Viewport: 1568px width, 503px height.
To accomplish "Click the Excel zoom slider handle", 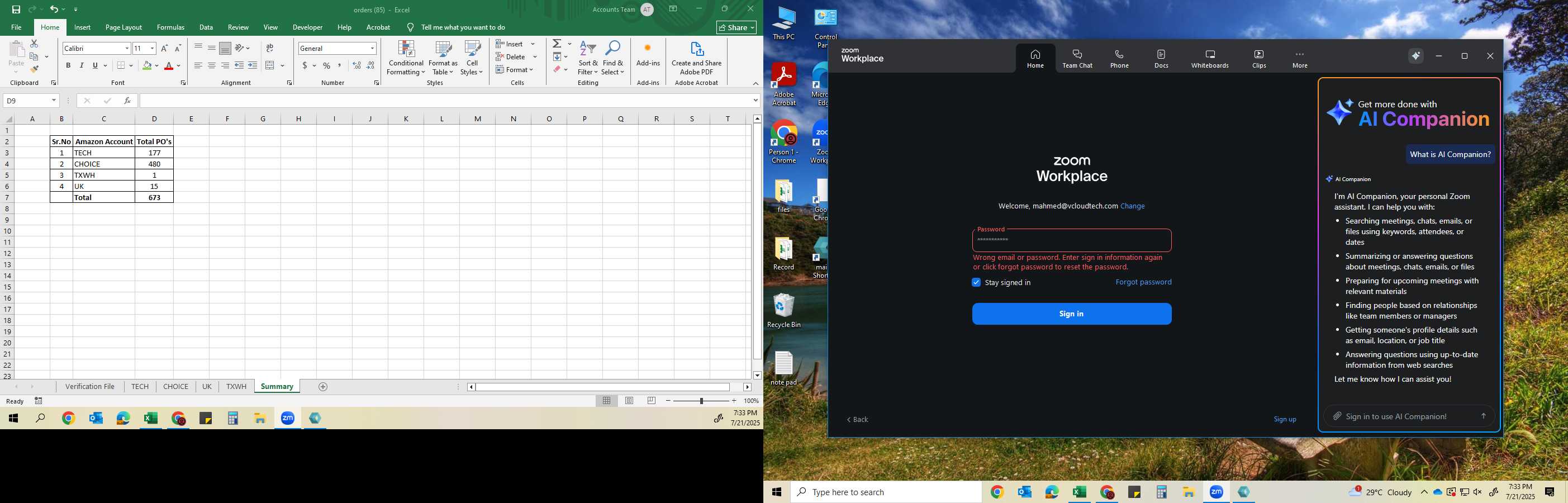I will tap(701, 401).
